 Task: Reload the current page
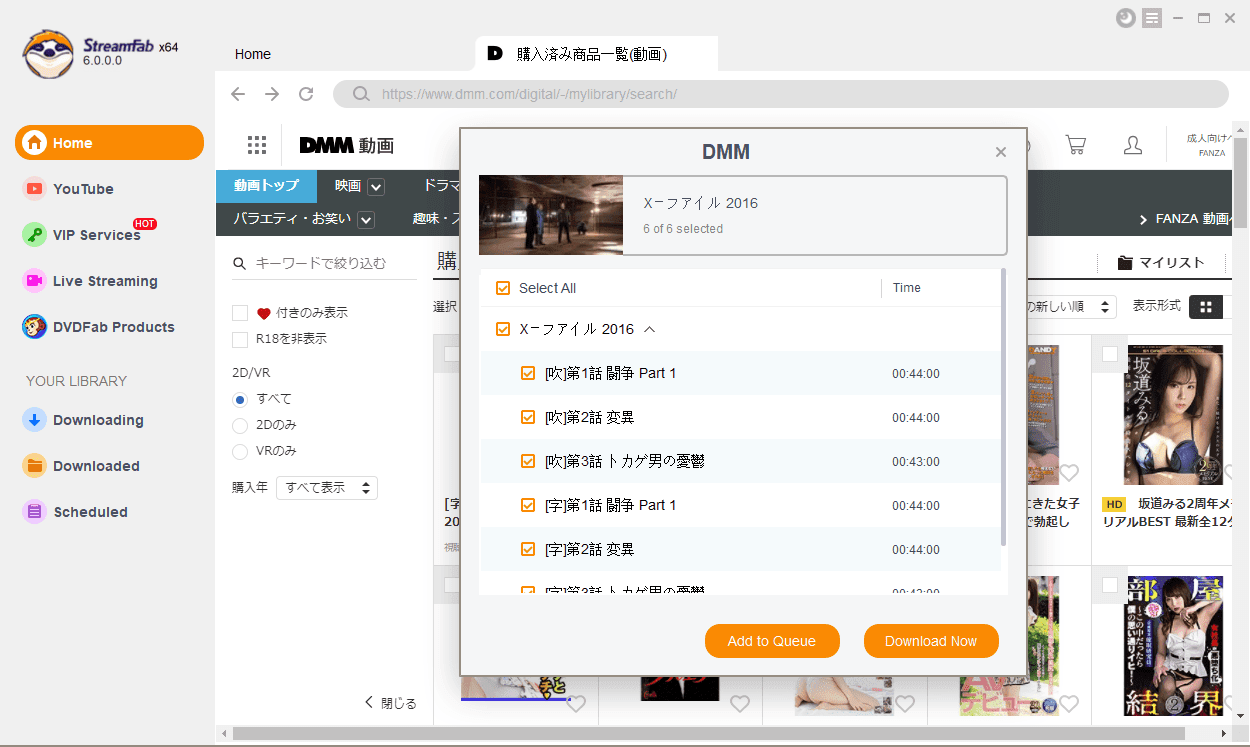click(x=306, y=94)
